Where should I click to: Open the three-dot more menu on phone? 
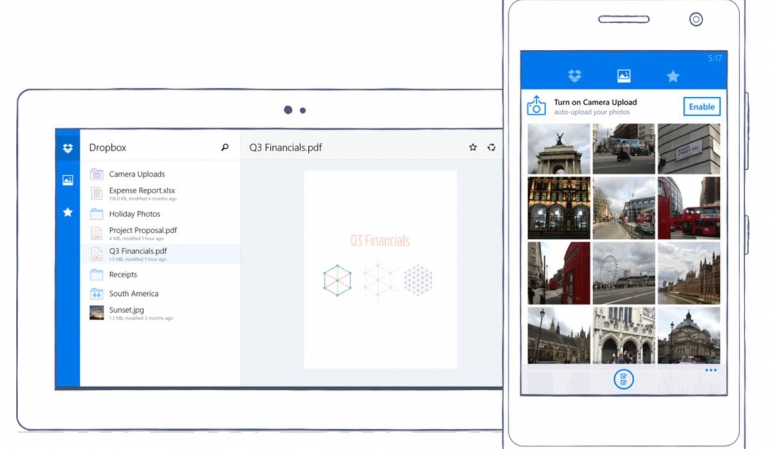[710, 371]
